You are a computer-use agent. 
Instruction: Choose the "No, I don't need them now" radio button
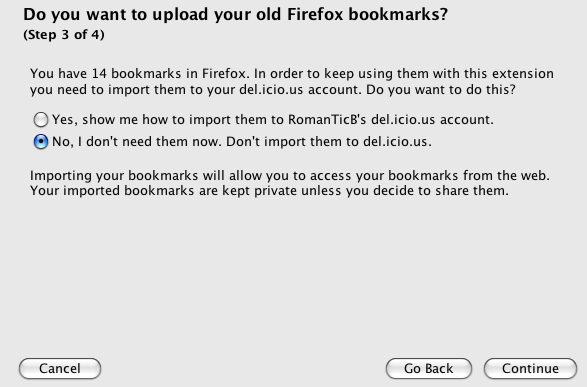[41, 142]
